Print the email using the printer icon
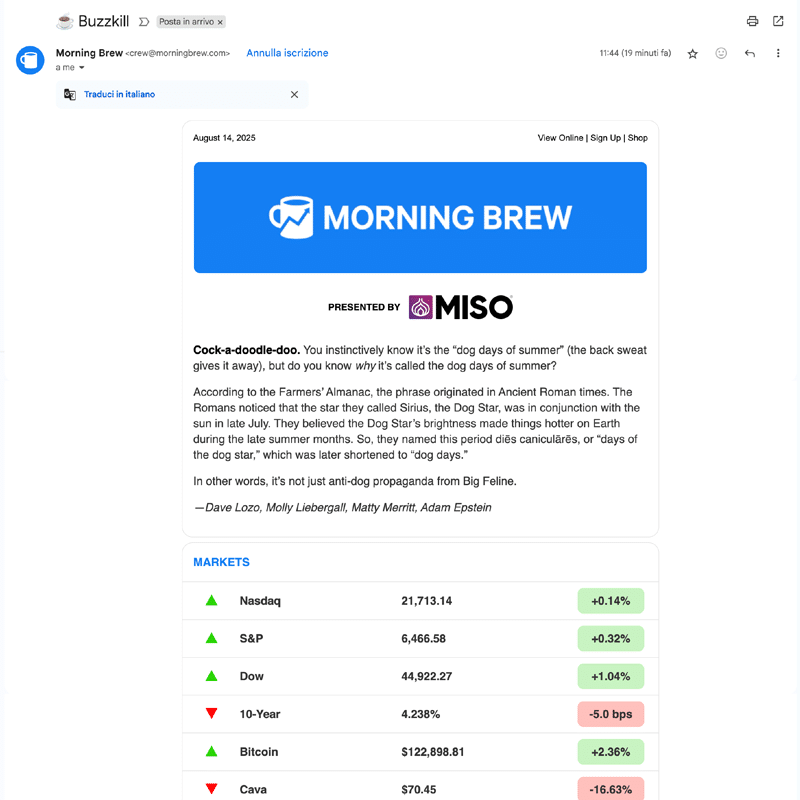Viewport: 800px width, 800px height. pyautogui.click(x=752, y=21)
